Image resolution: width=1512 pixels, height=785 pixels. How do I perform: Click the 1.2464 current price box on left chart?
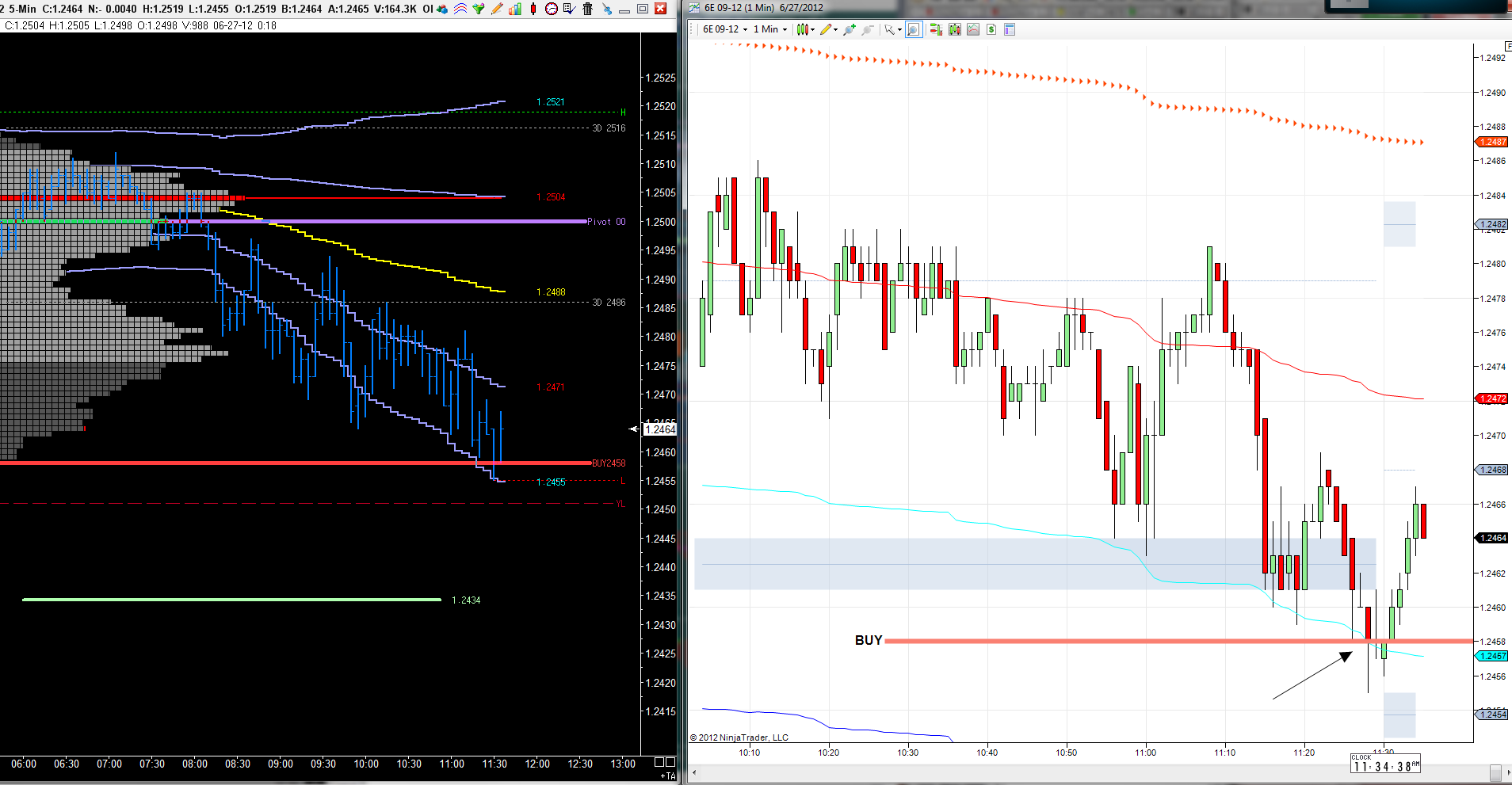(x=660, y=429)
